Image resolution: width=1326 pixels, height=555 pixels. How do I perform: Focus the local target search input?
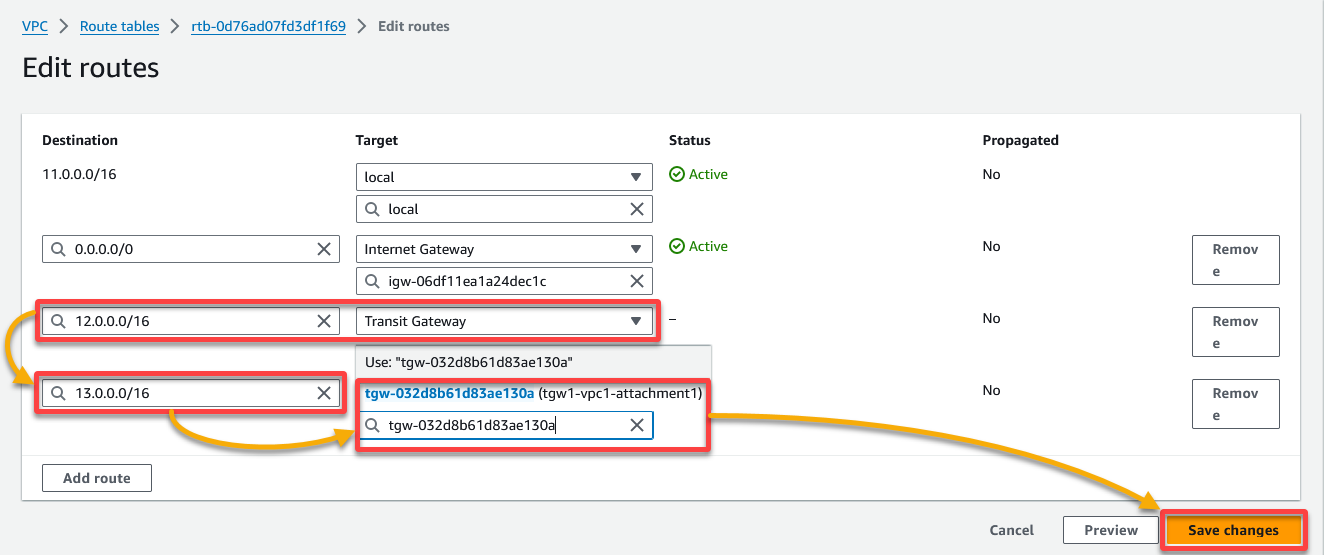(504, 209)
